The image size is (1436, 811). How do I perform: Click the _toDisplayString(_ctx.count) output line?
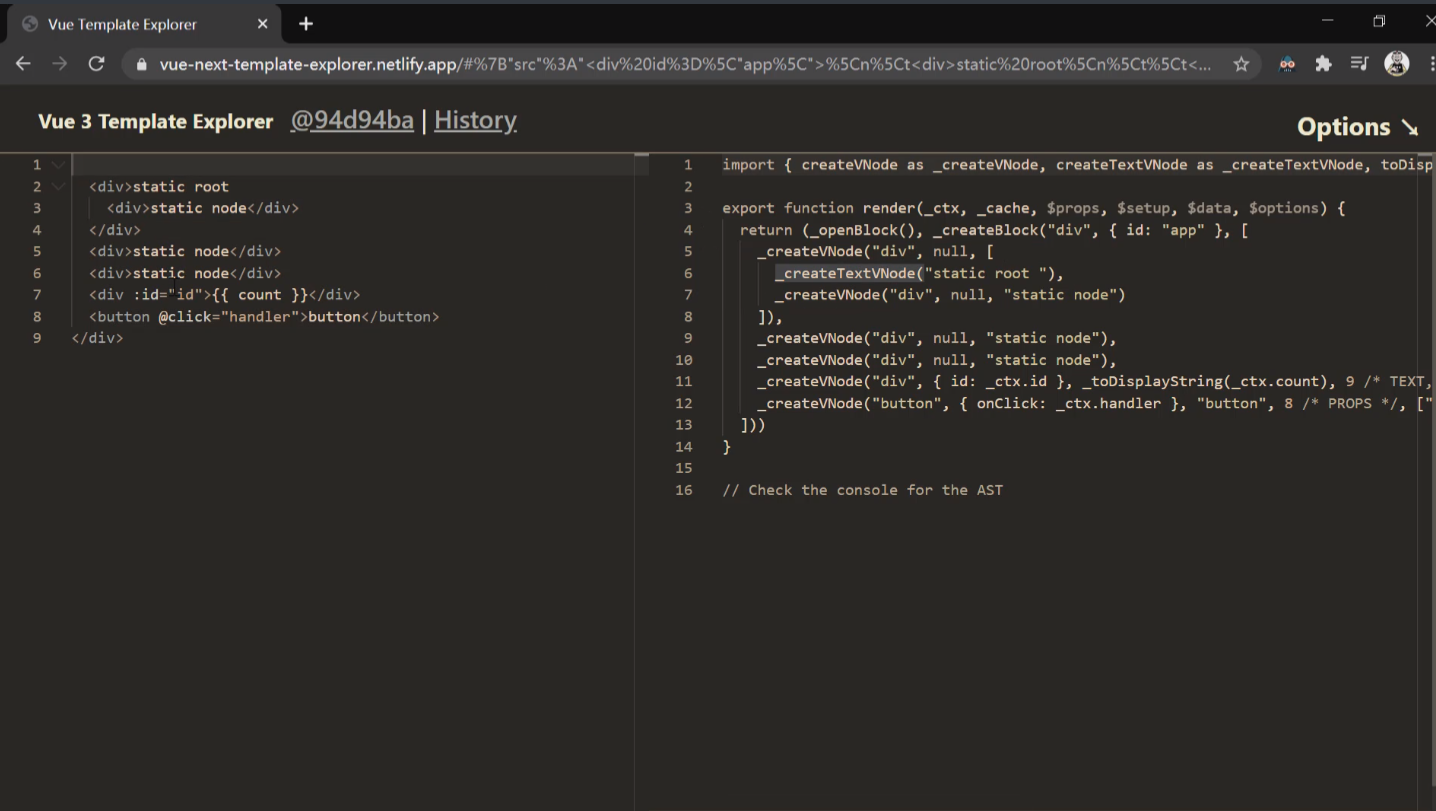coord(1093,381)
